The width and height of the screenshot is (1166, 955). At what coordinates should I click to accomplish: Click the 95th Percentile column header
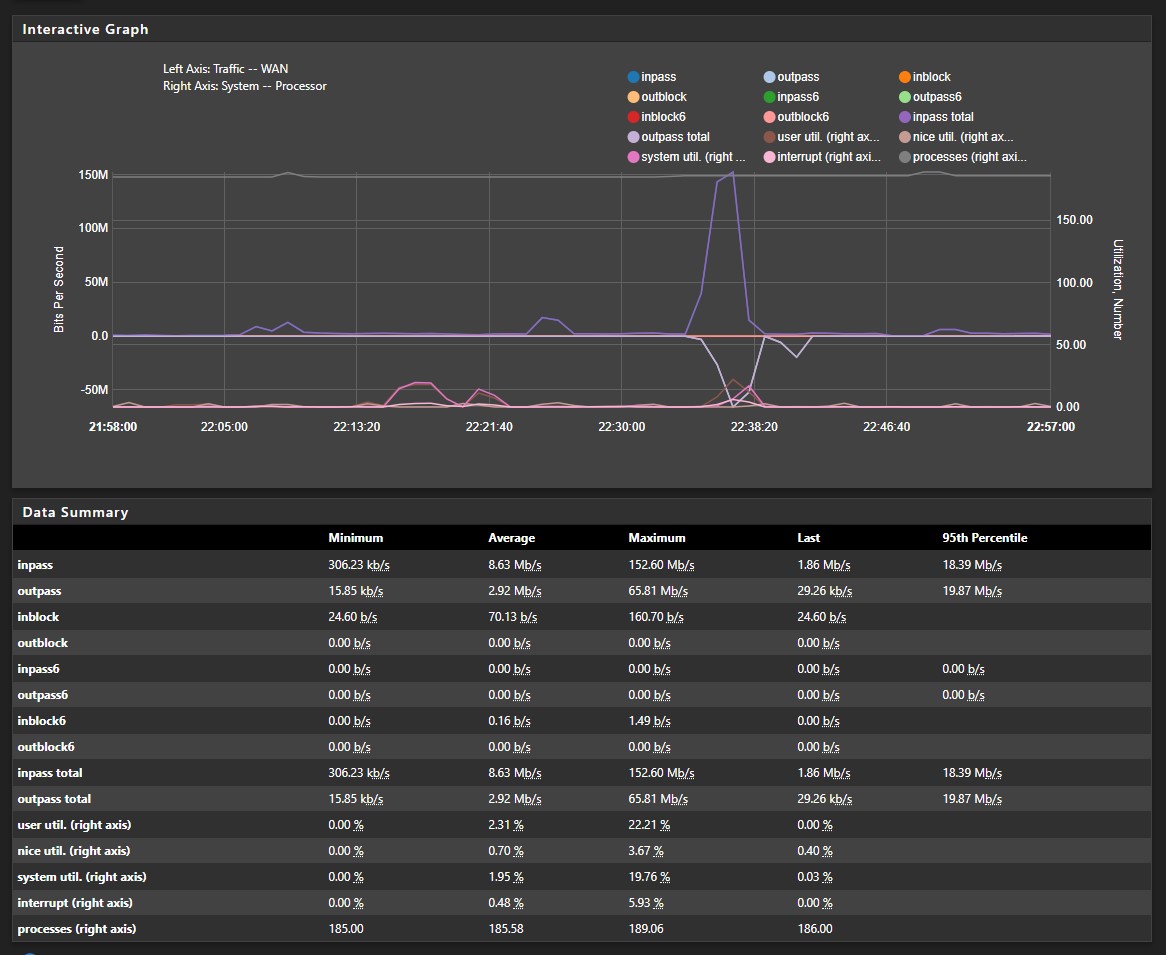tap(984, 538)
